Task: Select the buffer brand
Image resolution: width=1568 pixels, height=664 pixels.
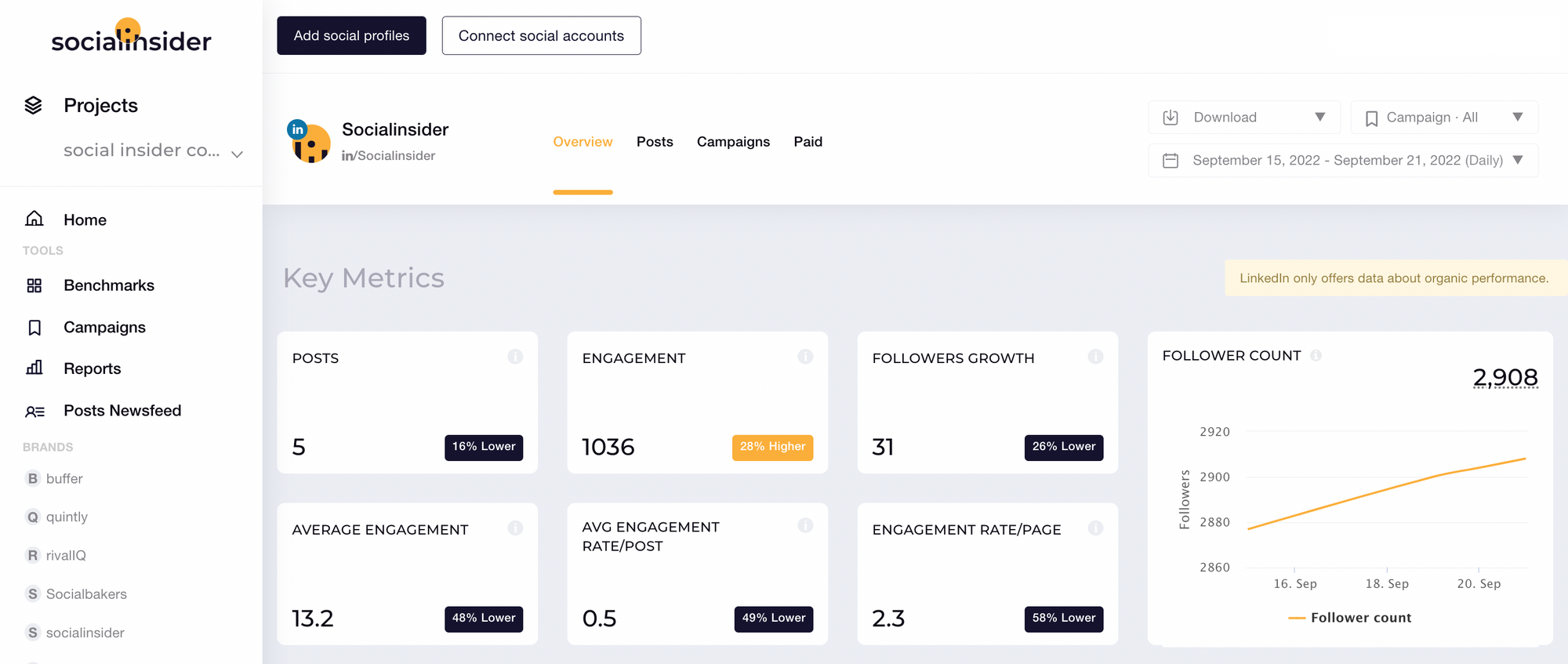Action: [x=64, y=478]
